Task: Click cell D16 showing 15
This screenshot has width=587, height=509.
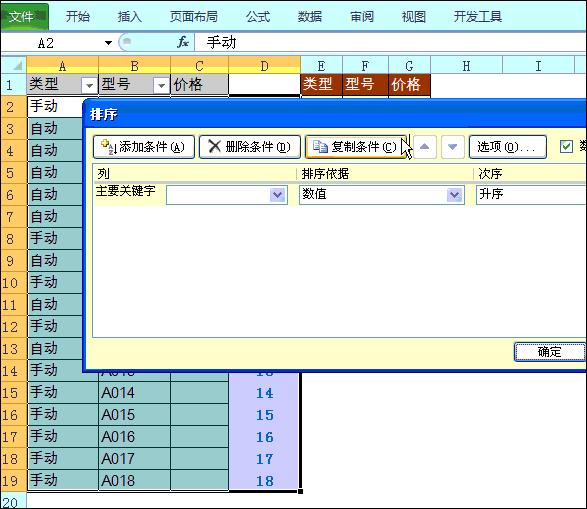Action: (264, 415)
